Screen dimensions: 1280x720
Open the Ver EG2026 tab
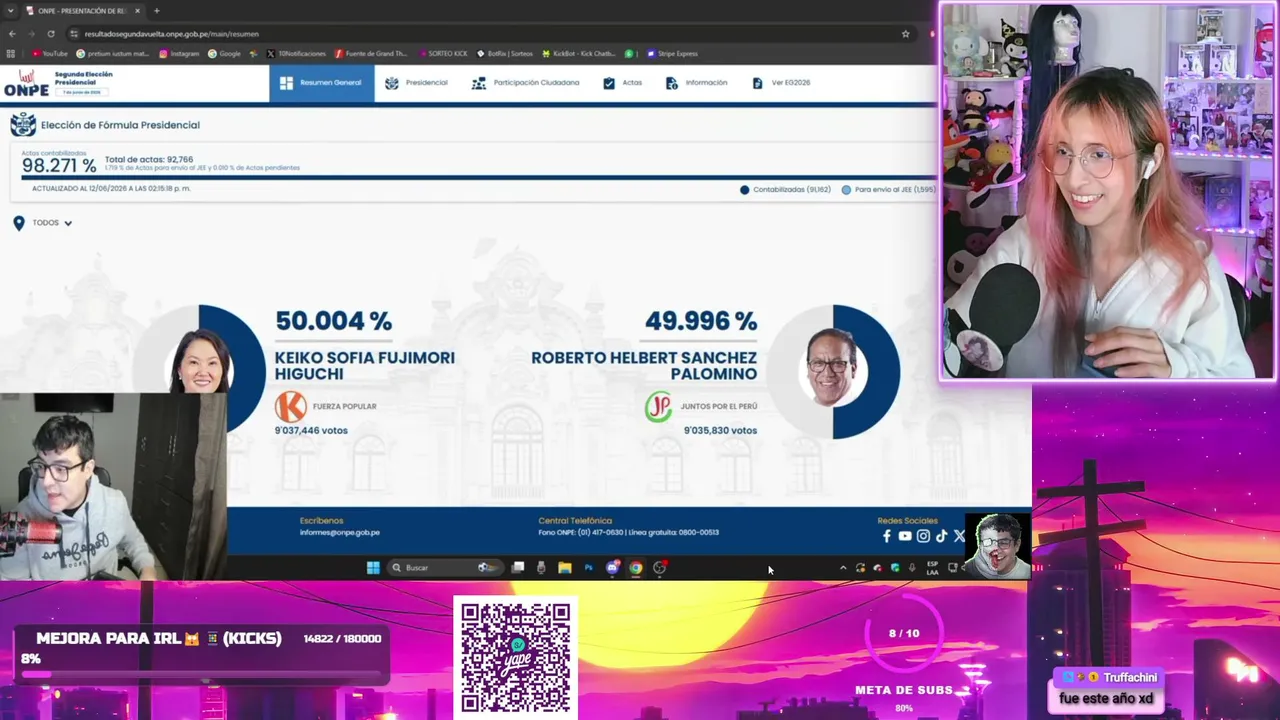click(x=780, y=83)
